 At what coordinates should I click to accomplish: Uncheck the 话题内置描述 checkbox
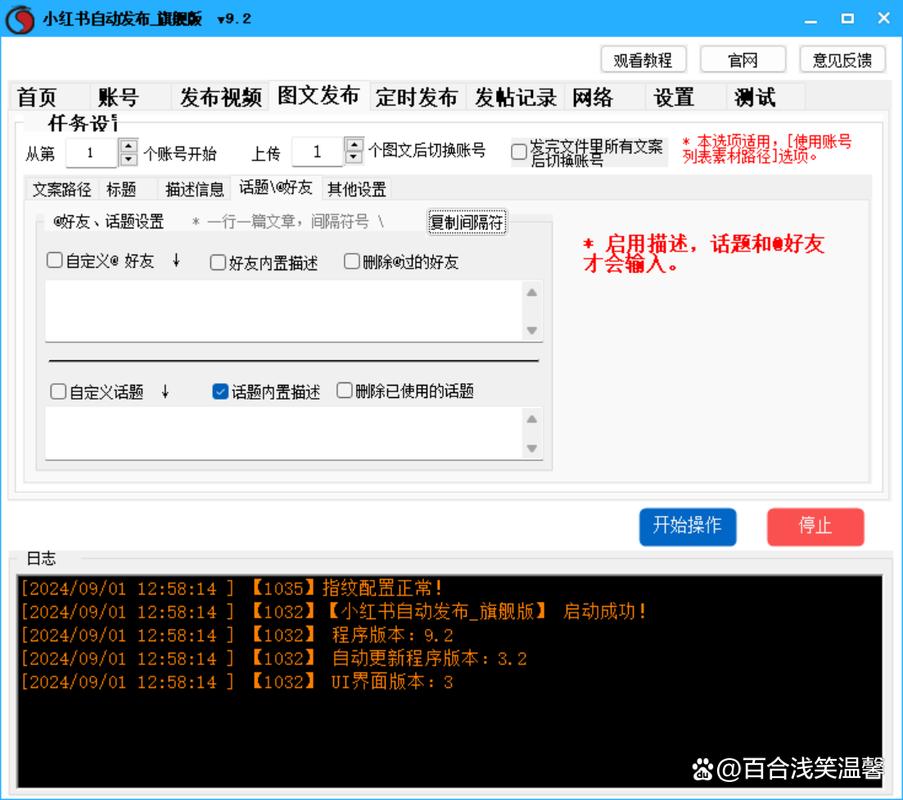[x=221, y=392]
